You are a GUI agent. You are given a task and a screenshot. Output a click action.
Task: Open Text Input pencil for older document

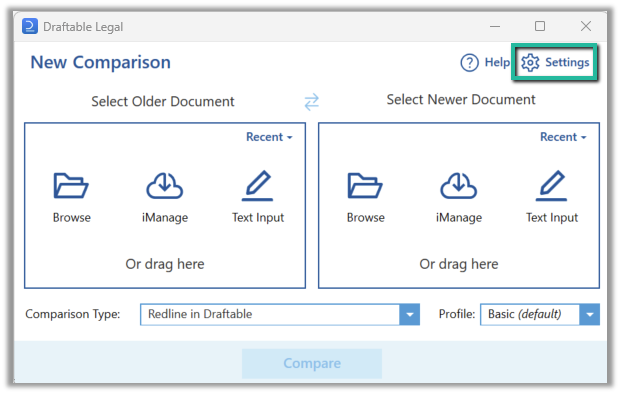click(x=257, y=186)
